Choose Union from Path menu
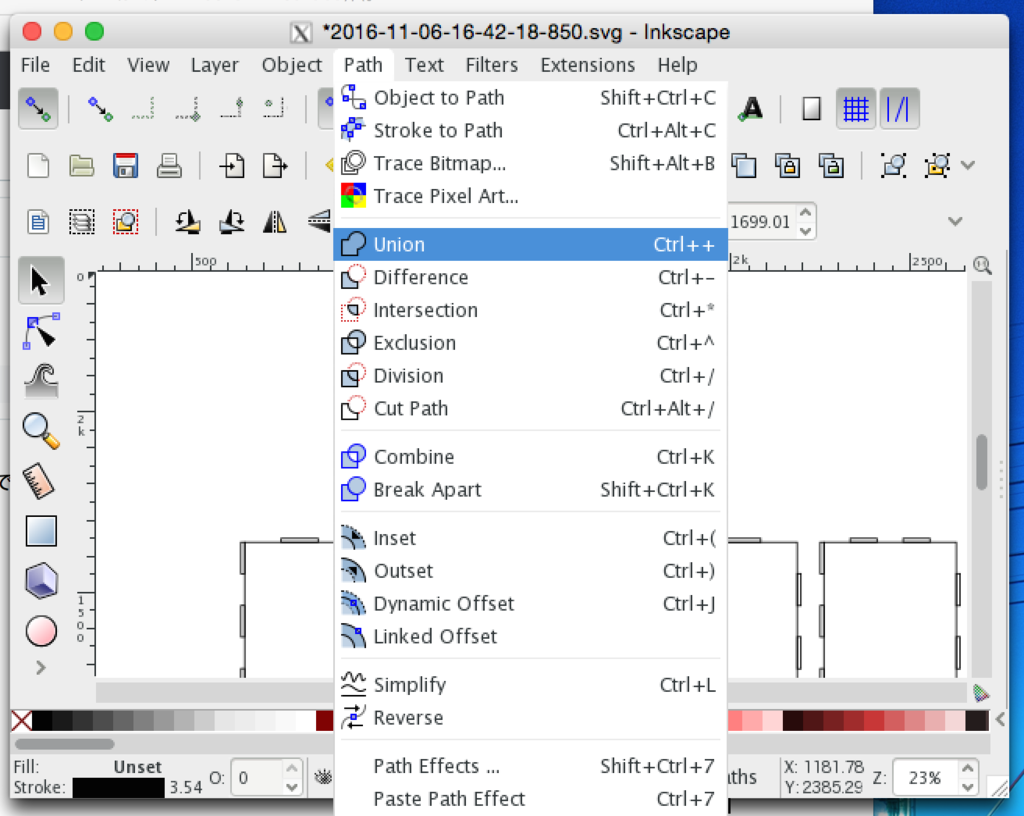Image resolution: width=1024 pixels, height=816 pixels. point(530,244)
